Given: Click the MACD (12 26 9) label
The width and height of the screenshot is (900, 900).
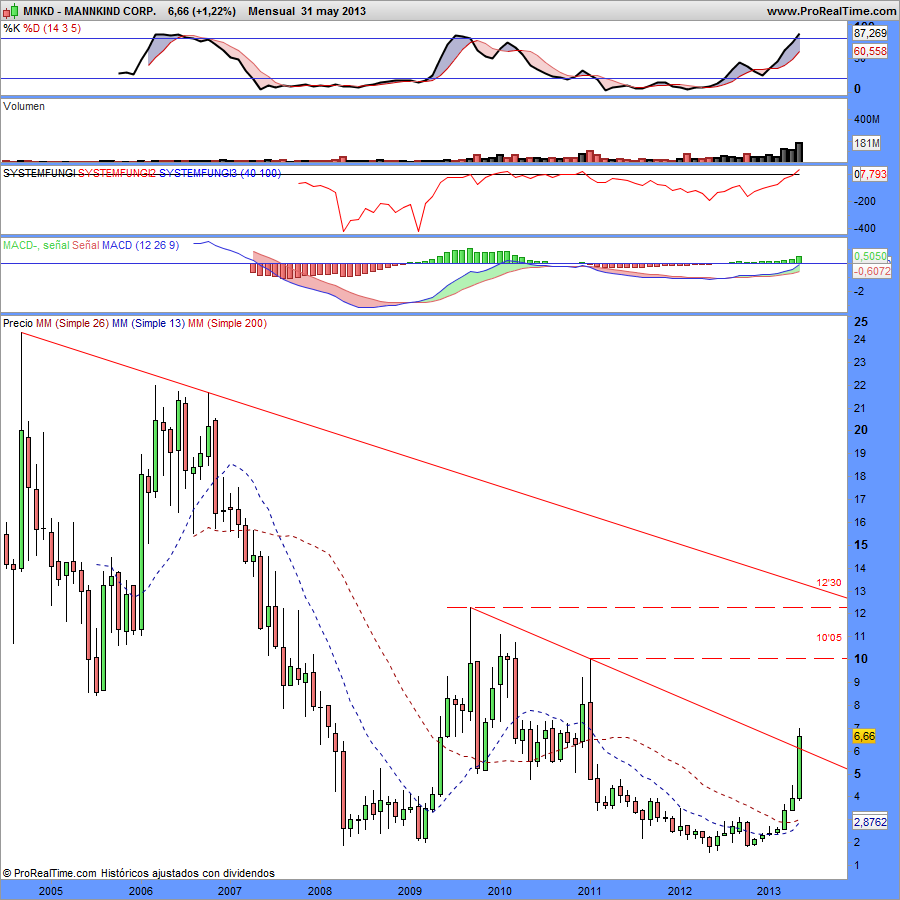Looking at the screenshot, I should pos(141,245).
